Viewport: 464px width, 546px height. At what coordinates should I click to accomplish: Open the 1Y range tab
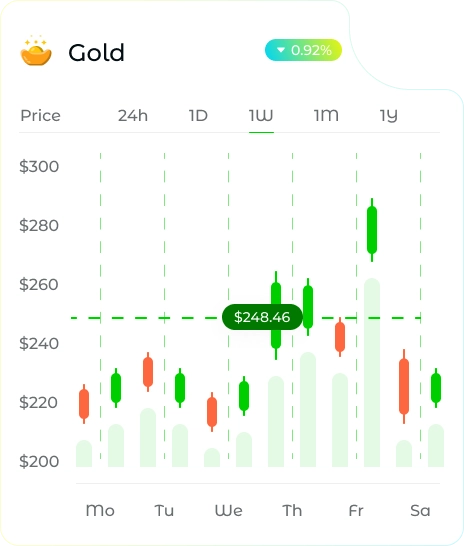point(388,116)
